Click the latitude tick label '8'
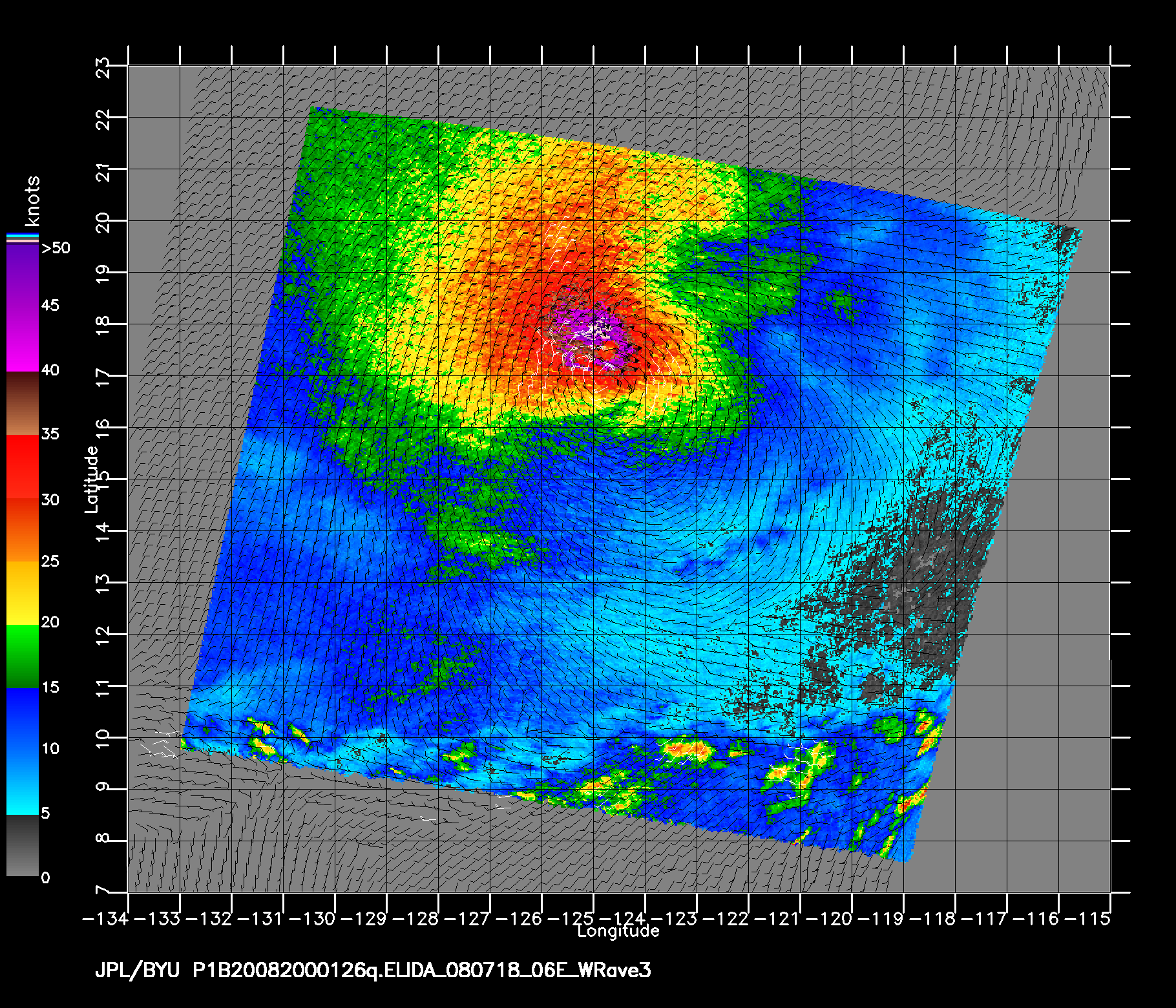The width and height of the screenshot is (1176, 1008). (x=103, y=838)
